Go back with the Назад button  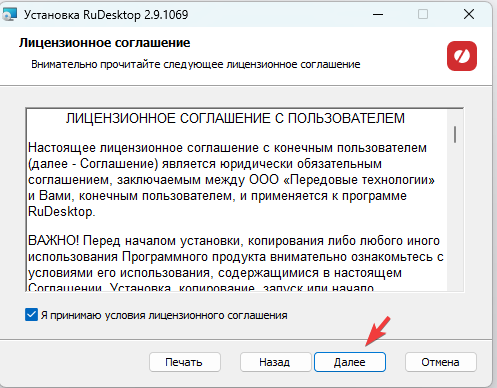click(x=275, y=362)
